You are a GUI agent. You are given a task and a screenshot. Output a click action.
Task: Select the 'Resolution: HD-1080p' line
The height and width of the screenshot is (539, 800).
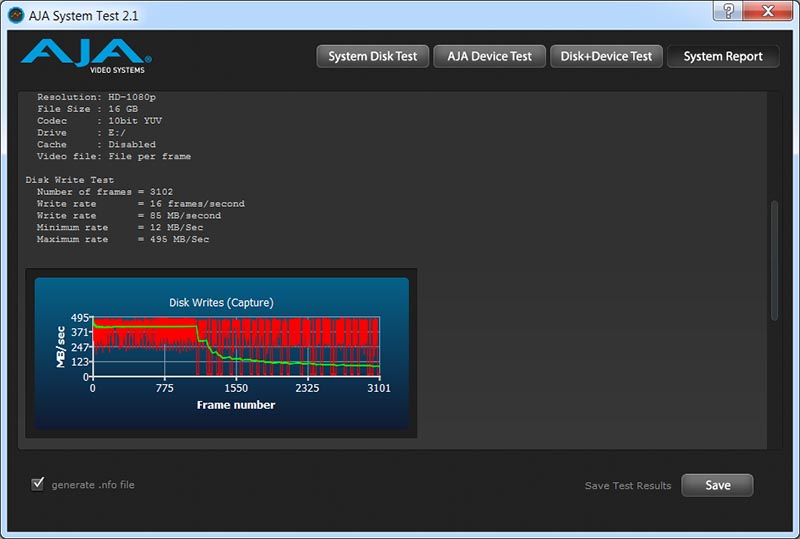click(96, 97)
